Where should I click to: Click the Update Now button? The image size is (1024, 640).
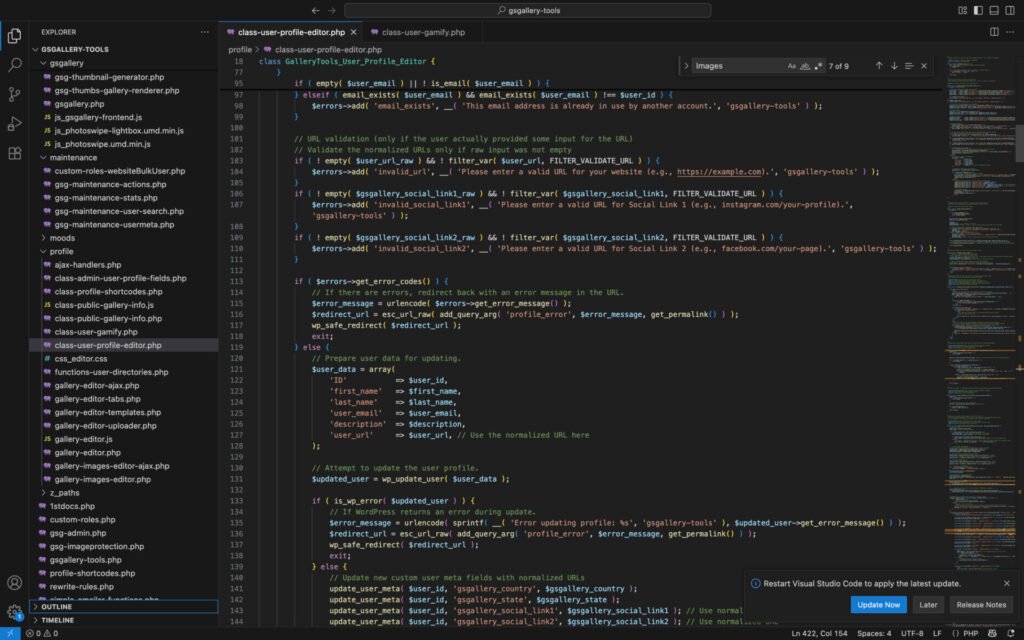click(x=878, y=604)
